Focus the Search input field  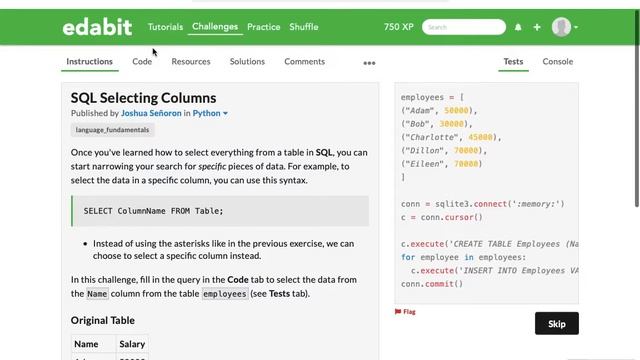point(464,27)
